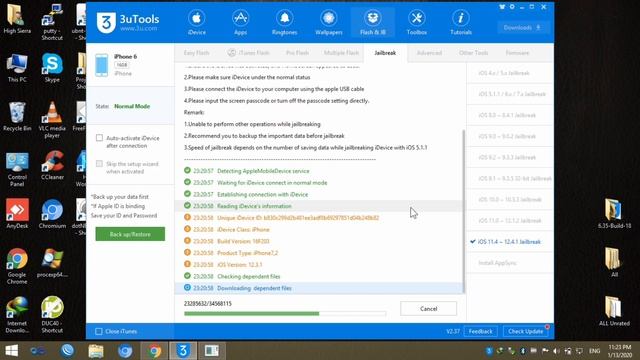Open the skin theme icon in title bar
The image size is (640, 360).
tap(502, 7)
